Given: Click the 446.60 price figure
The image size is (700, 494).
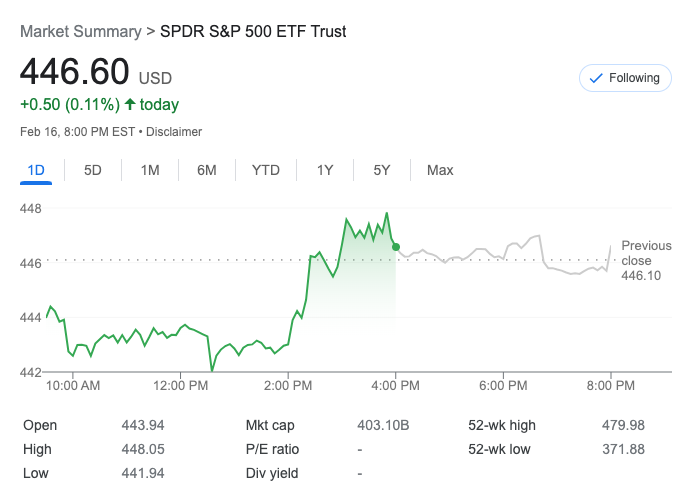Looking at the screenshot, I should (75, 72).
